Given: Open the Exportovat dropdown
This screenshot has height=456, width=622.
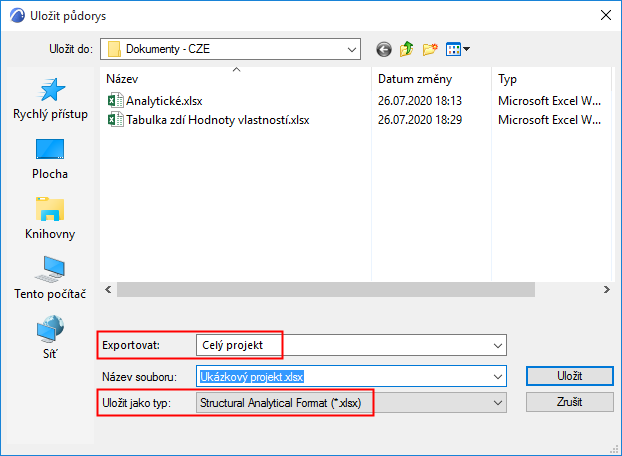Looking at the screenshot, I should tap(498, 345).
